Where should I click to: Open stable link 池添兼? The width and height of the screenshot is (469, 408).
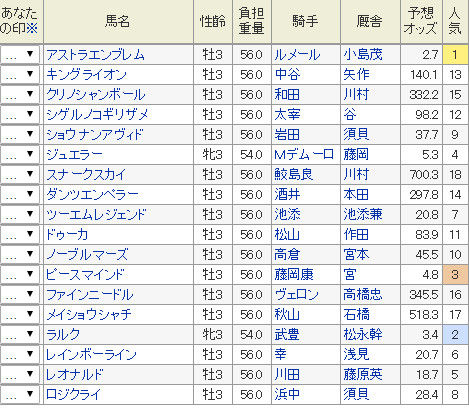pos(363,215)
